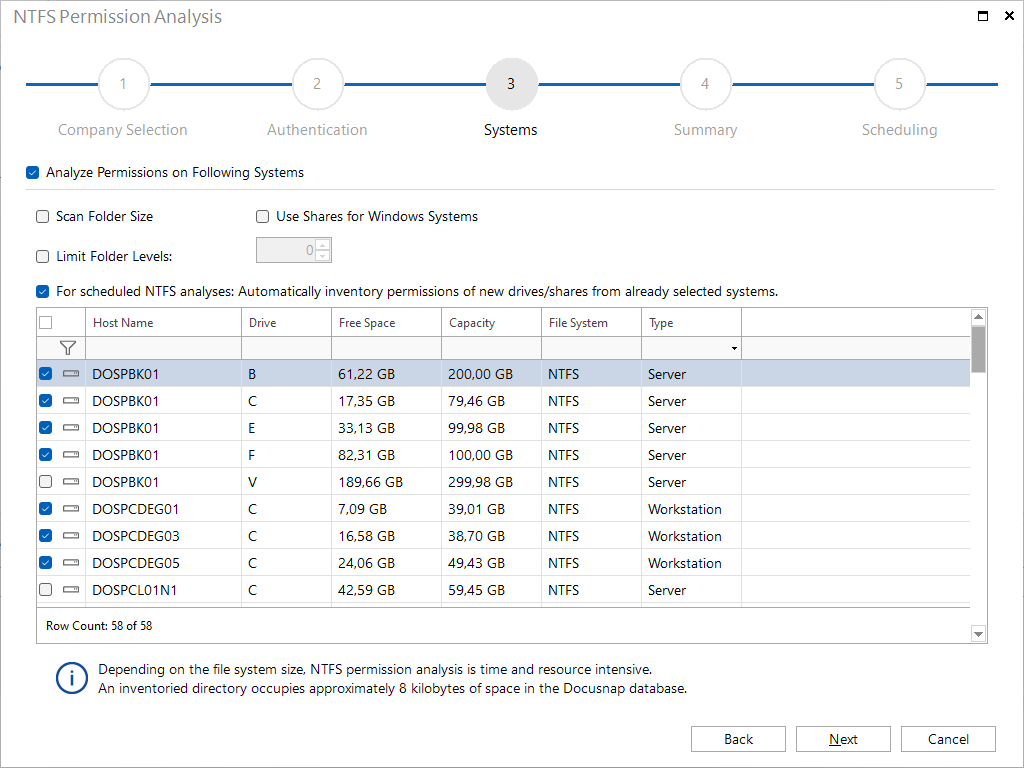Click the Limit Folder Levels number field
Screen dimensions: 1024x768
286,250
